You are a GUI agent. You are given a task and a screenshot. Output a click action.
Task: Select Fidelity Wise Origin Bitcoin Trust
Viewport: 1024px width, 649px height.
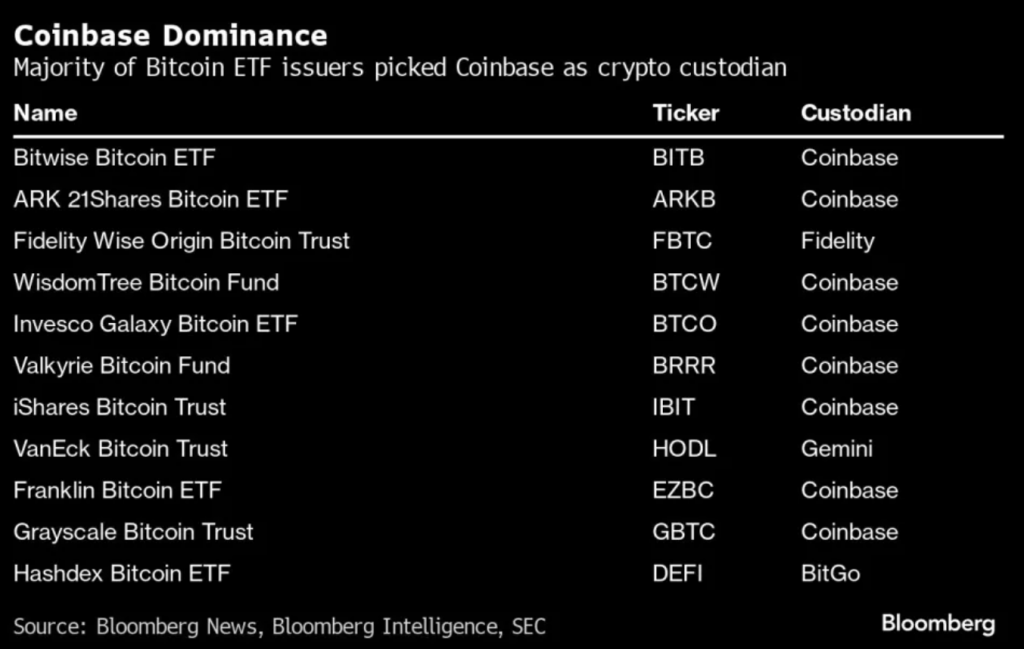coord(181,241)
